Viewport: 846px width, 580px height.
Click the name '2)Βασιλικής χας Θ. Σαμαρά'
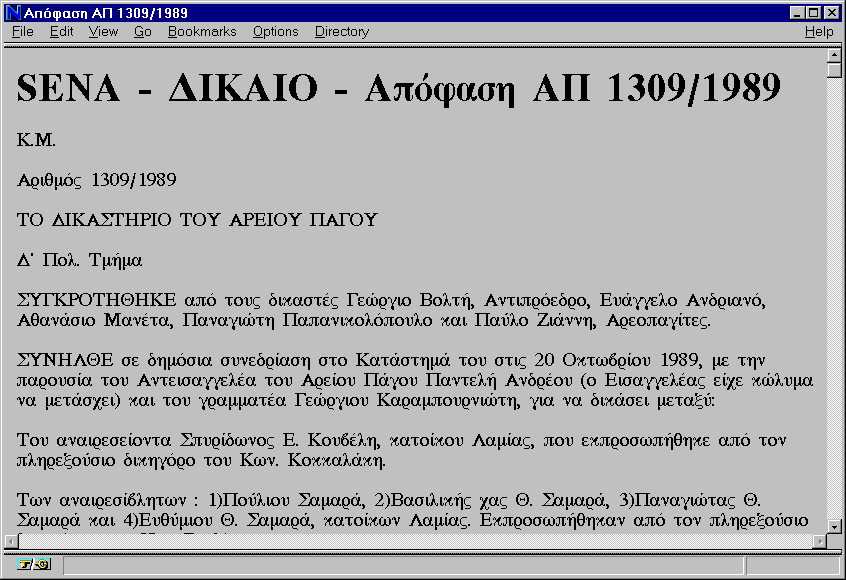[x=492, y=500]
